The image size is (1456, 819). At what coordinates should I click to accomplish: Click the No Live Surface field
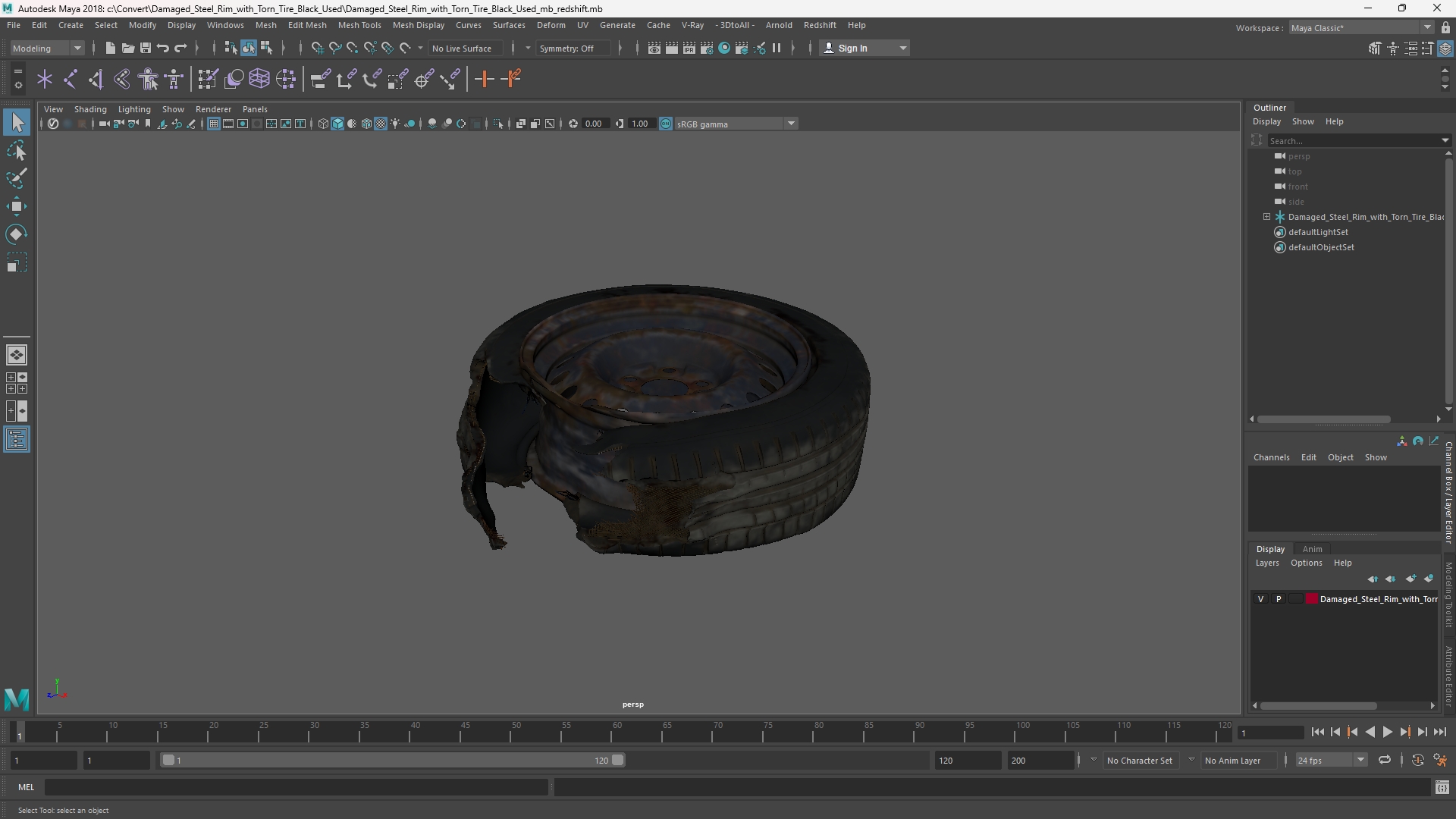[465, 48]
